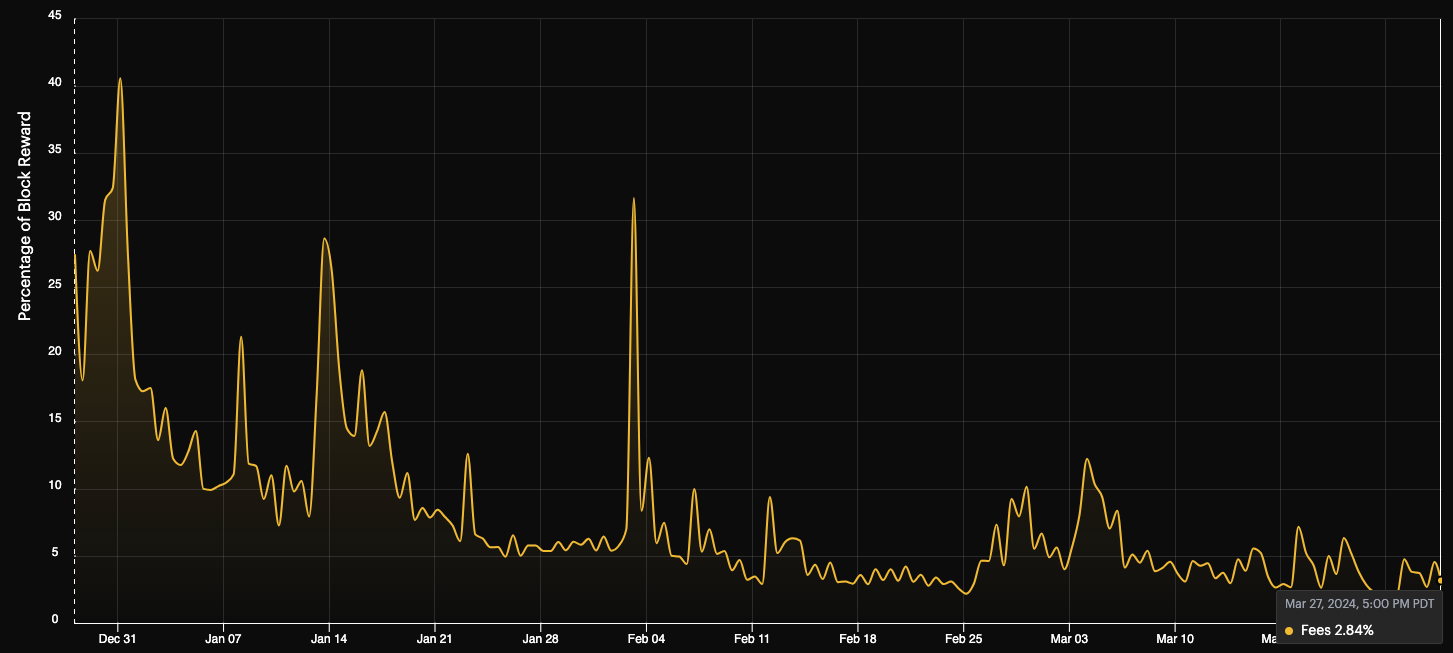Viewport: 1453px width, 653px height.
Task: Click the "Feb 18" x-axis label
Action: pyautogui.click(x=858, y=638)
